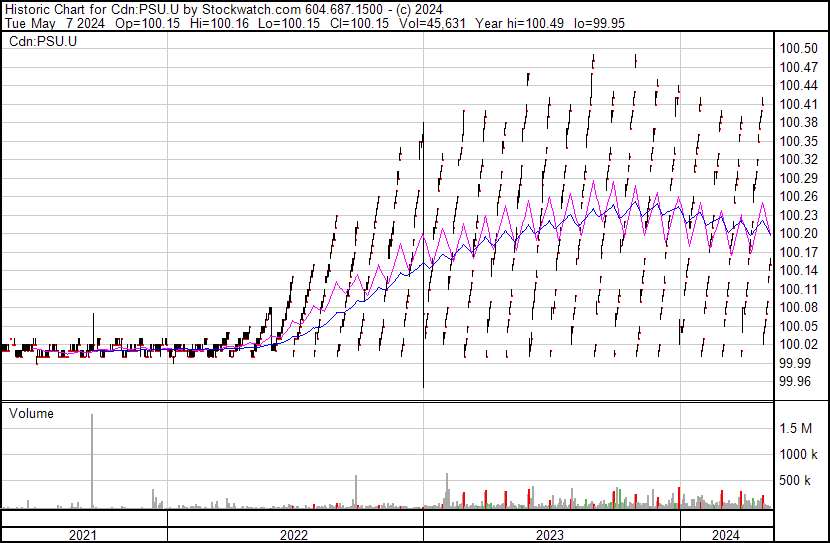Select the 2023 year label on the time axis
Viewport: 830px width, 543px height.
[x=551, y=535]
